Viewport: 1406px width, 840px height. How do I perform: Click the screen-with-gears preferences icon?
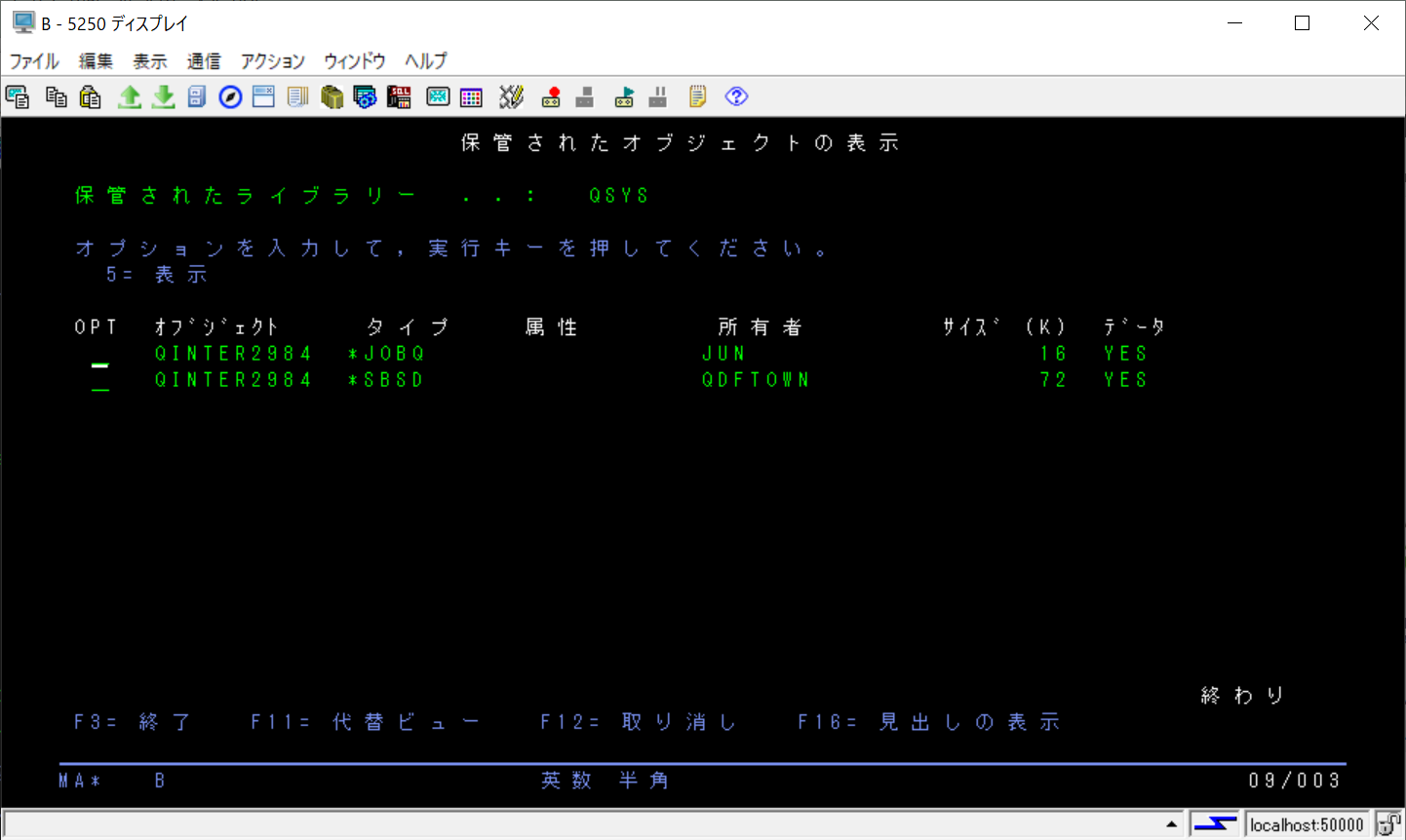[x=365, y=96]
